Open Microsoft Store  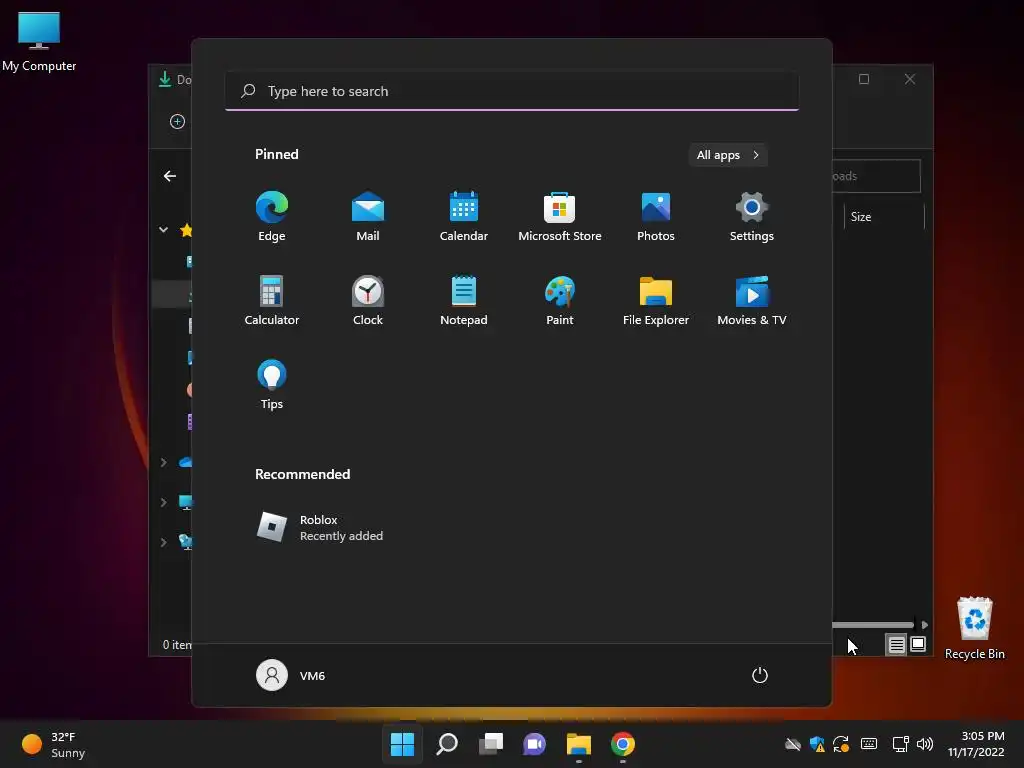pyautogui.click(x=560, y=217)
